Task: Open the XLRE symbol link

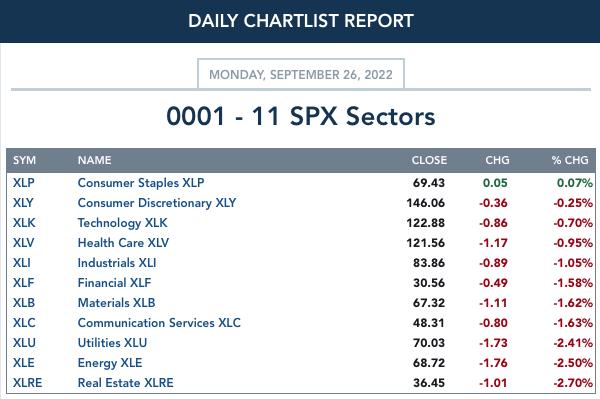Action: pos(28,383)
